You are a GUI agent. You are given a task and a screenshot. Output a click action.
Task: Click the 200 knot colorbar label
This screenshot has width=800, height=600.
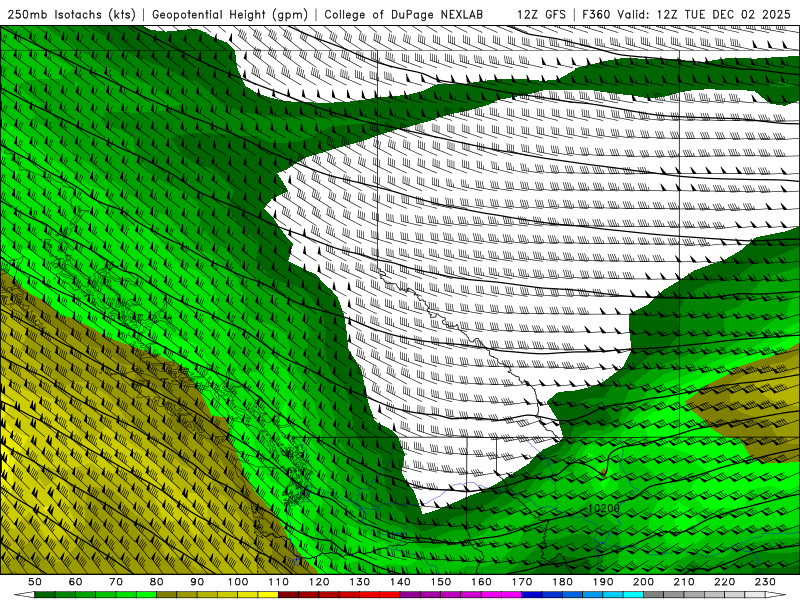pyautogui.click(x=643, y=582)
